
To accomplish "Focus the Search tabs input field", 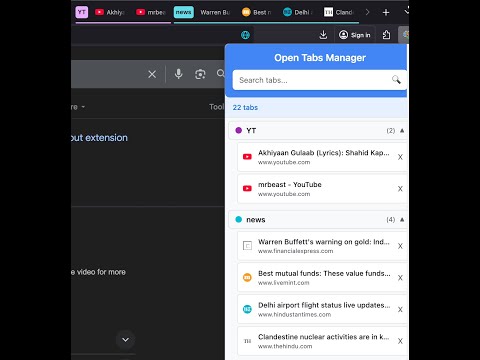I will 319,80.
